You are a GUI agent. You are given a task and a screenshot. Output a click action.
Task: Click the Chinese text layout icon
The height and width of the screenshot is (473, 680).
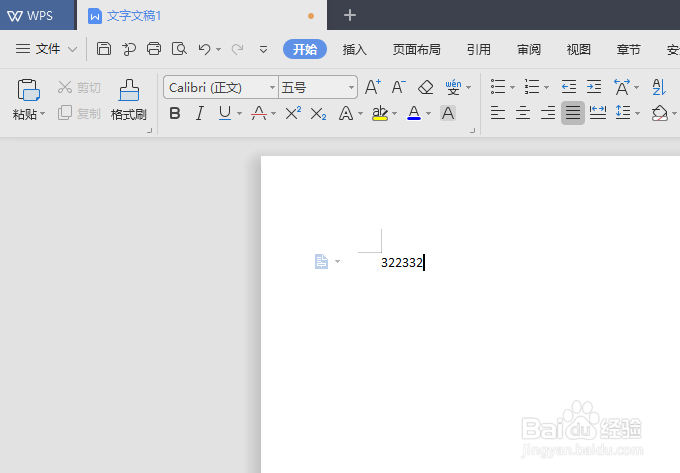click(x=622, y=87)
